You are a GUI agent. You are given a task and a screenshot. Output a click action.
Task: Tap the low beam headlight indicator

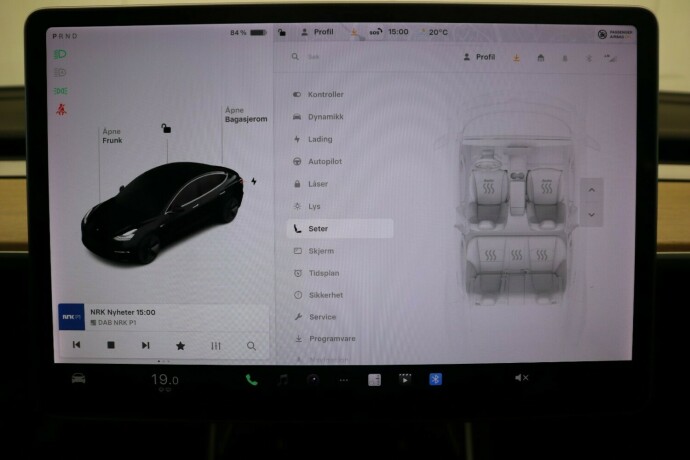[x=60, y=54]
